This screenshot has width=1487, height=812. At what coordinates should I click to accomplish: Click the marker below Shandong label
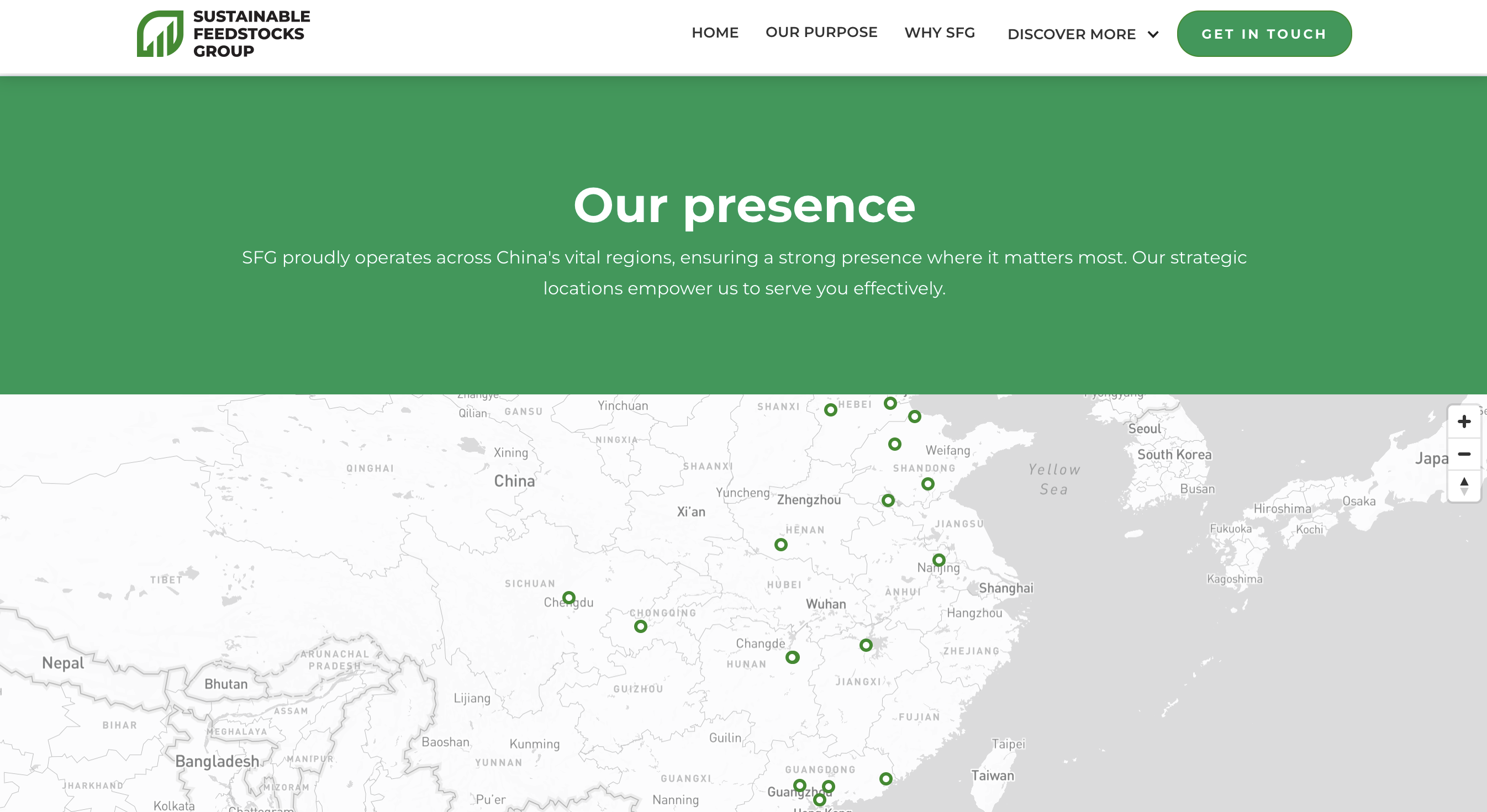pos(927,484)
